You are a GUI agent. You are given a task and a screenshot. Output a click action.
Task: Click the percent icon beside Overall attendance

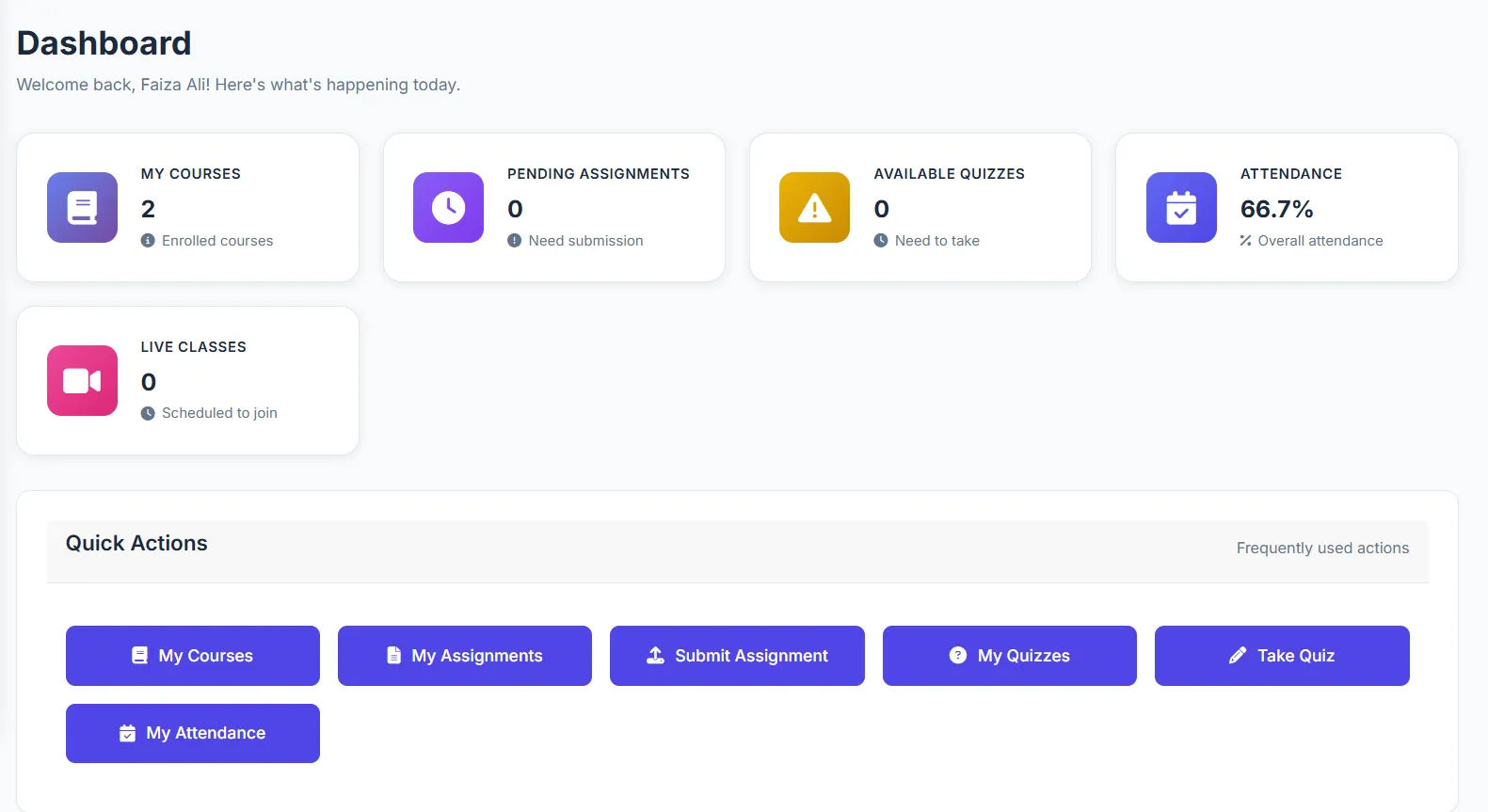(1245, 241)
